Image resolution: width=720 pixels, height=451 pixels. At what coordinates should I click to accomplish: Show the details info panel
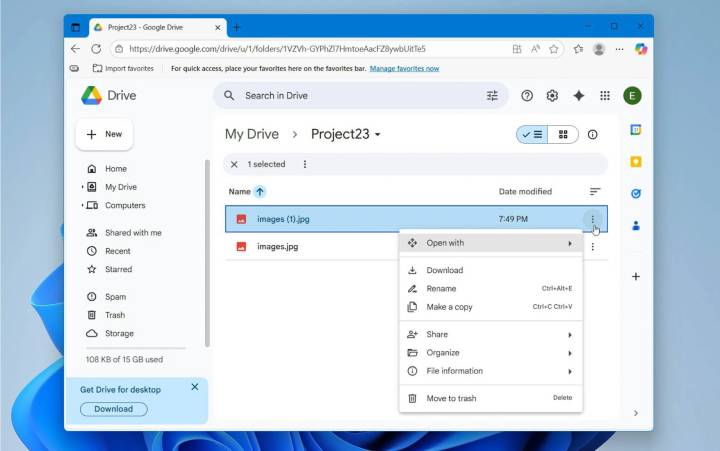[x=592, y=135]
